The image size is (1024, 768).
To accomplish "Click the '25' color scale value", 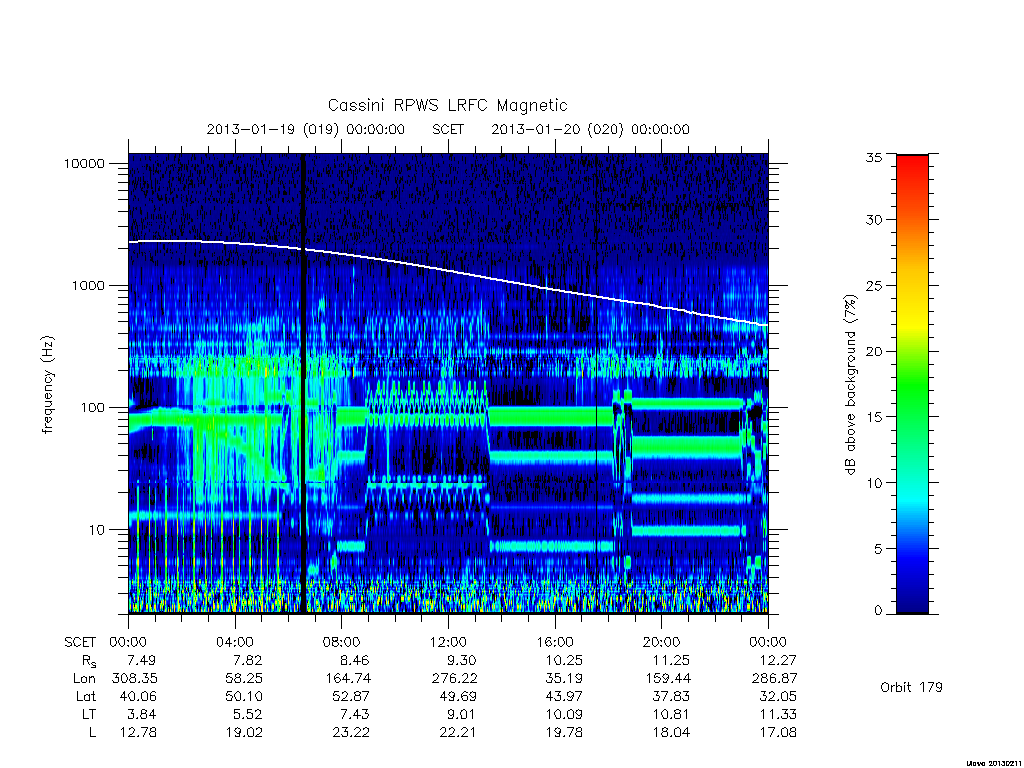I will point(874,285).
